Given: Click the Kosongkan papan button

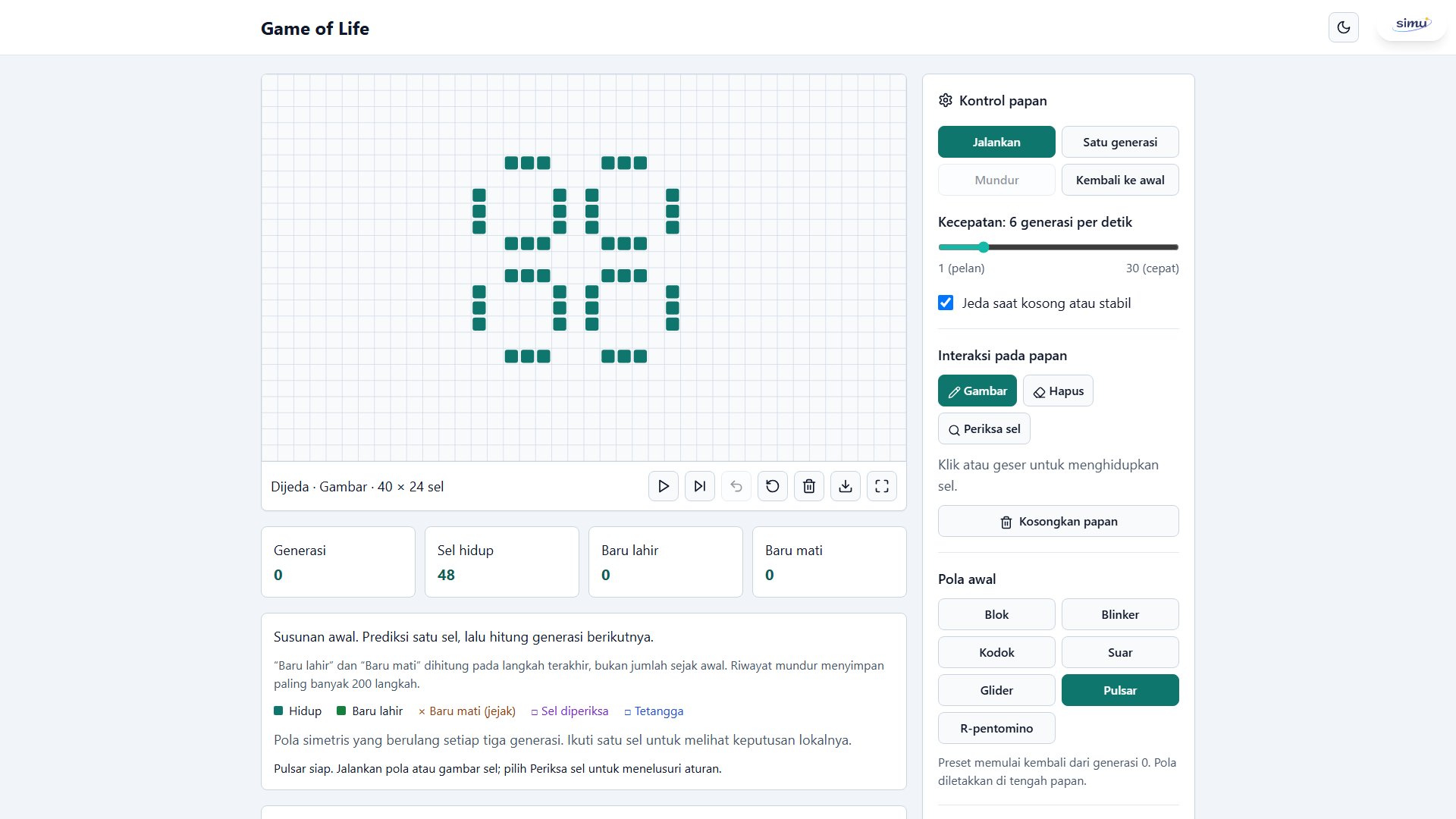Looking at the screenshot, I should pos(1059,521).
